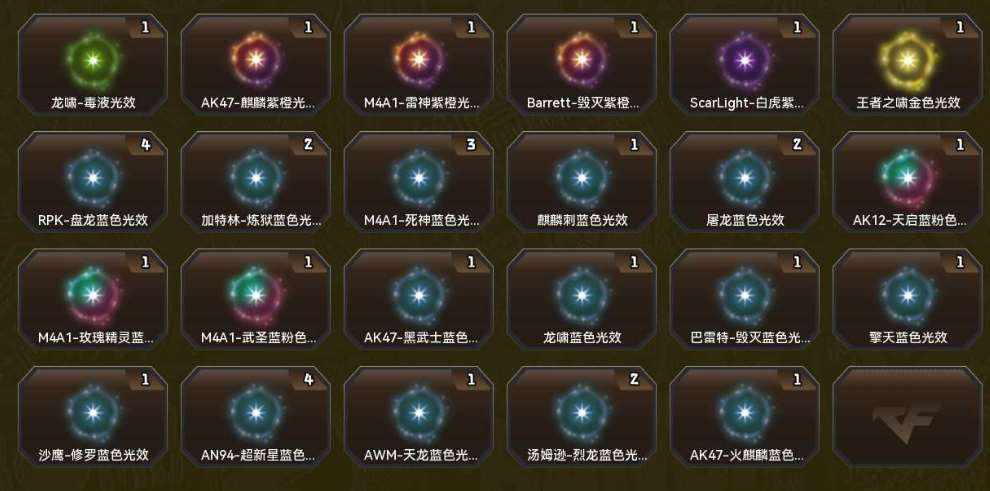This screenshot has width=990, height=491.
Task: Click the 加特林-炼狱蓝色 effect card
Action: tap(256, 182)
